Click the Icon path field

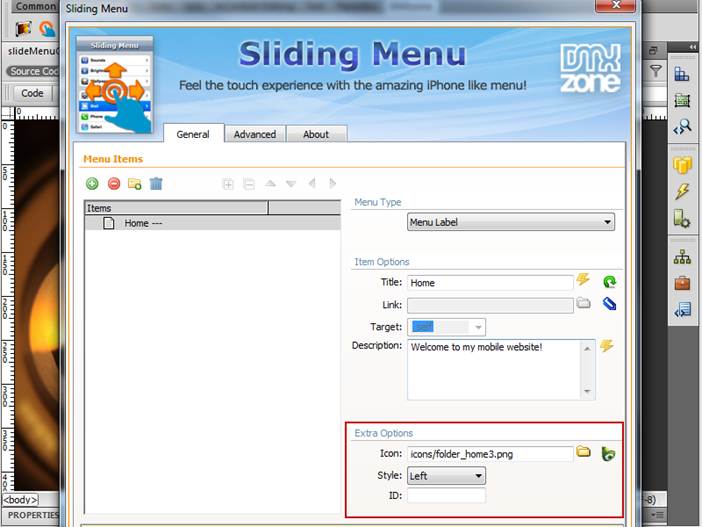click(490, 454)
